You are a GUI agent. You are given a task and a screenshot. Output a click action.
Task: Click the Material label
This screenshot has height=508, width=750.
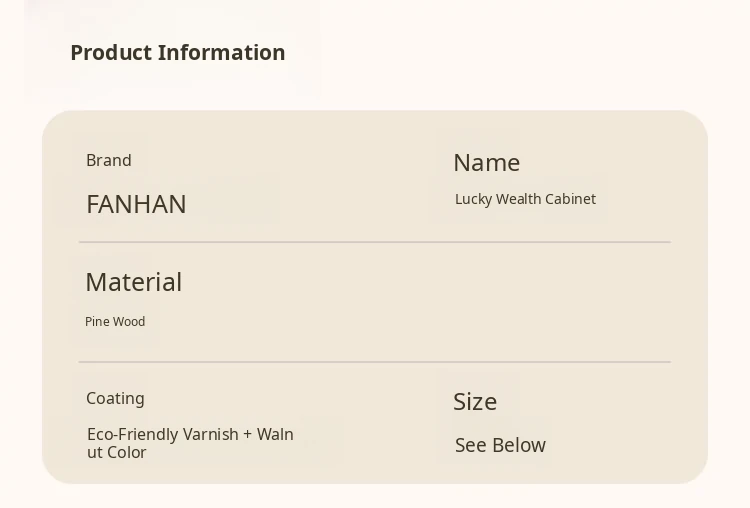[x=133, y=282]
